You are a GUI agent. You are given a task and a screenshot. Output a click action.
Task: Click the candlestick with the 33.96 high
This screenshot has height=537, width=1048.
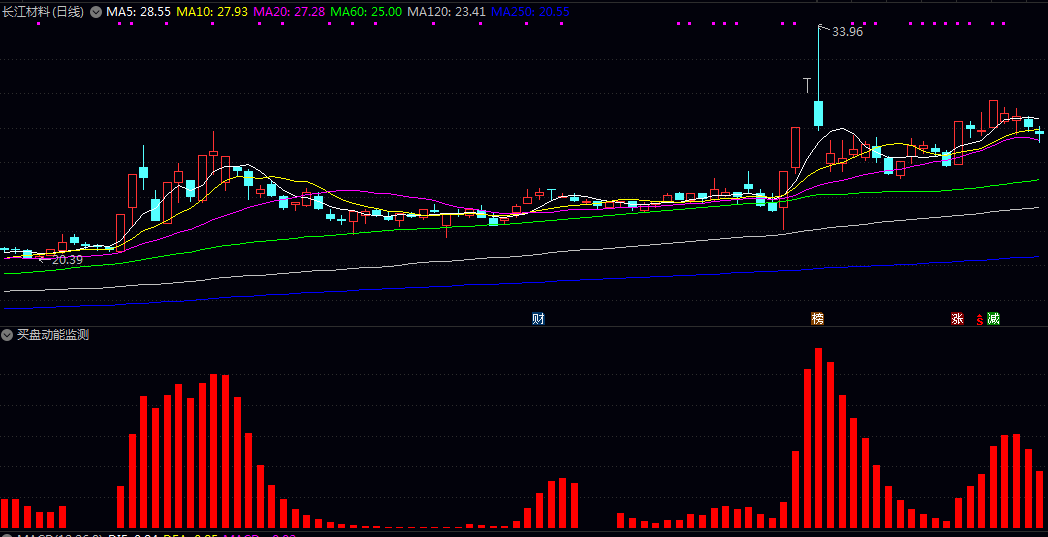click(819, 77)
